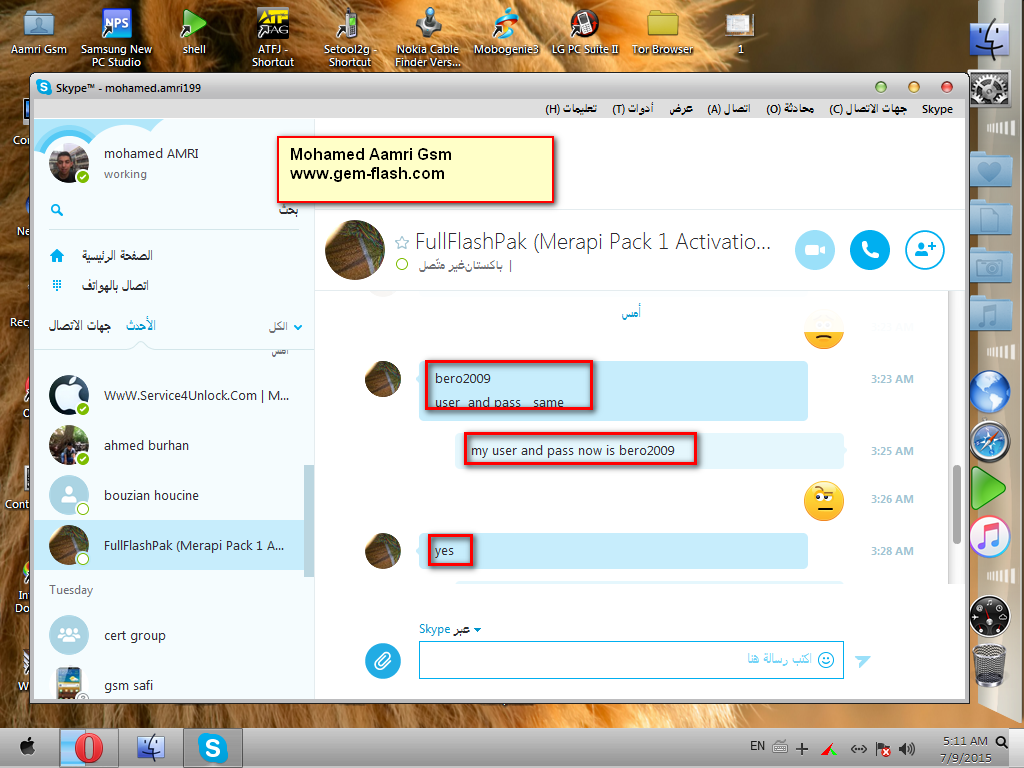Open the Tor Browser desktop folder
The image size is (1024, 768).
pos(662,33)
